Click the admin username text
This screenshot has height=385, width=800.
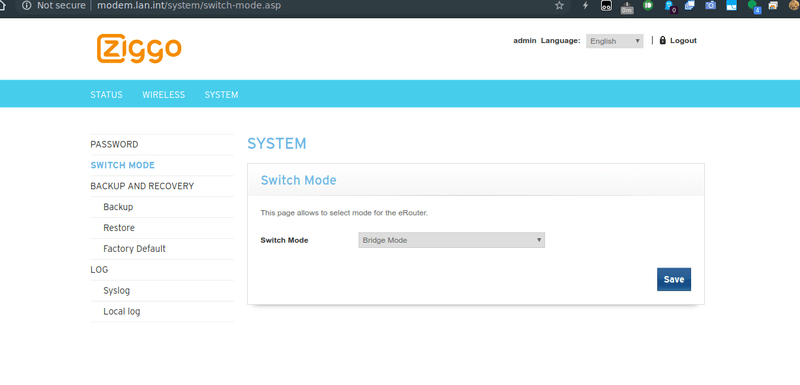point(524,41)
